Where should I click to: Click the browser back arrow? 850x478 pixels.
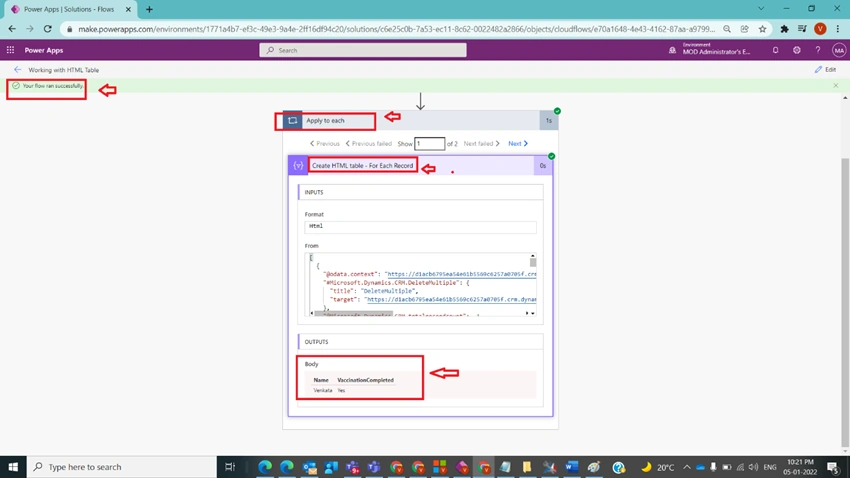[12, 29]
